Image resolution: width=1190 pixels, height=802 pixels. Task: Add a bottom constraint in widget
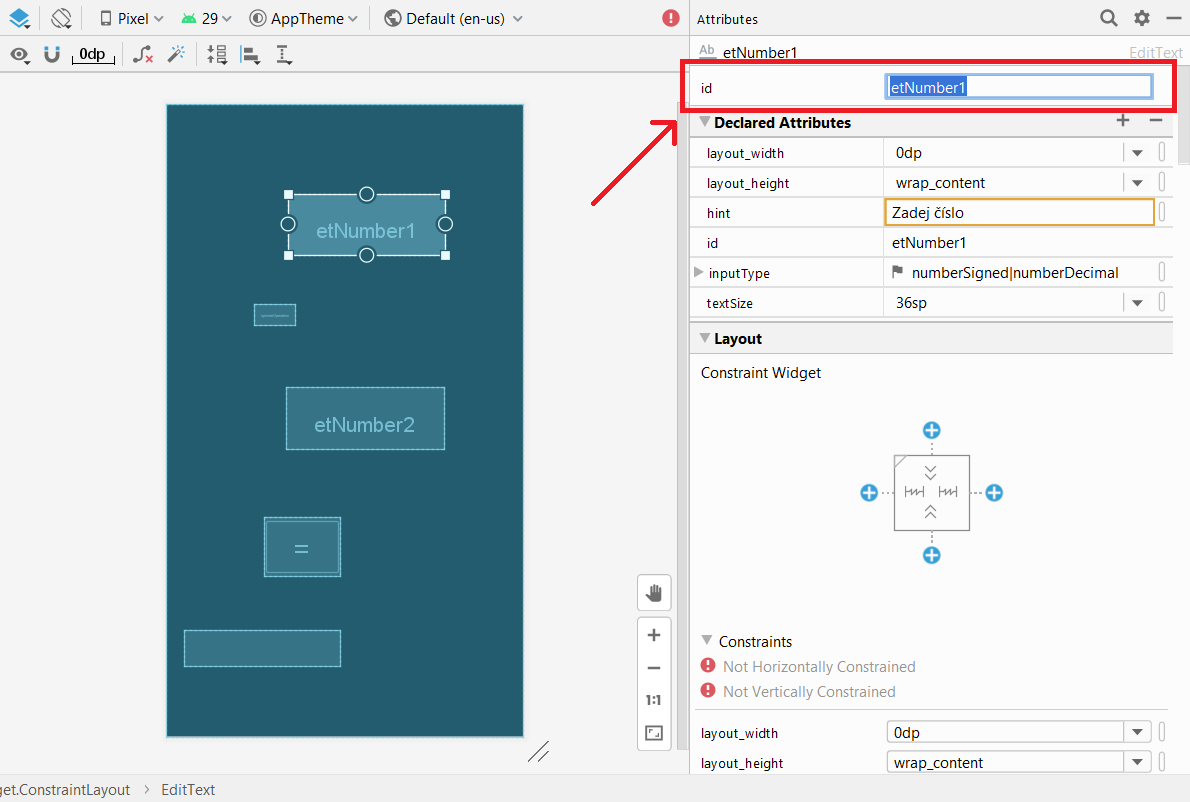click(x=931, y=555)
